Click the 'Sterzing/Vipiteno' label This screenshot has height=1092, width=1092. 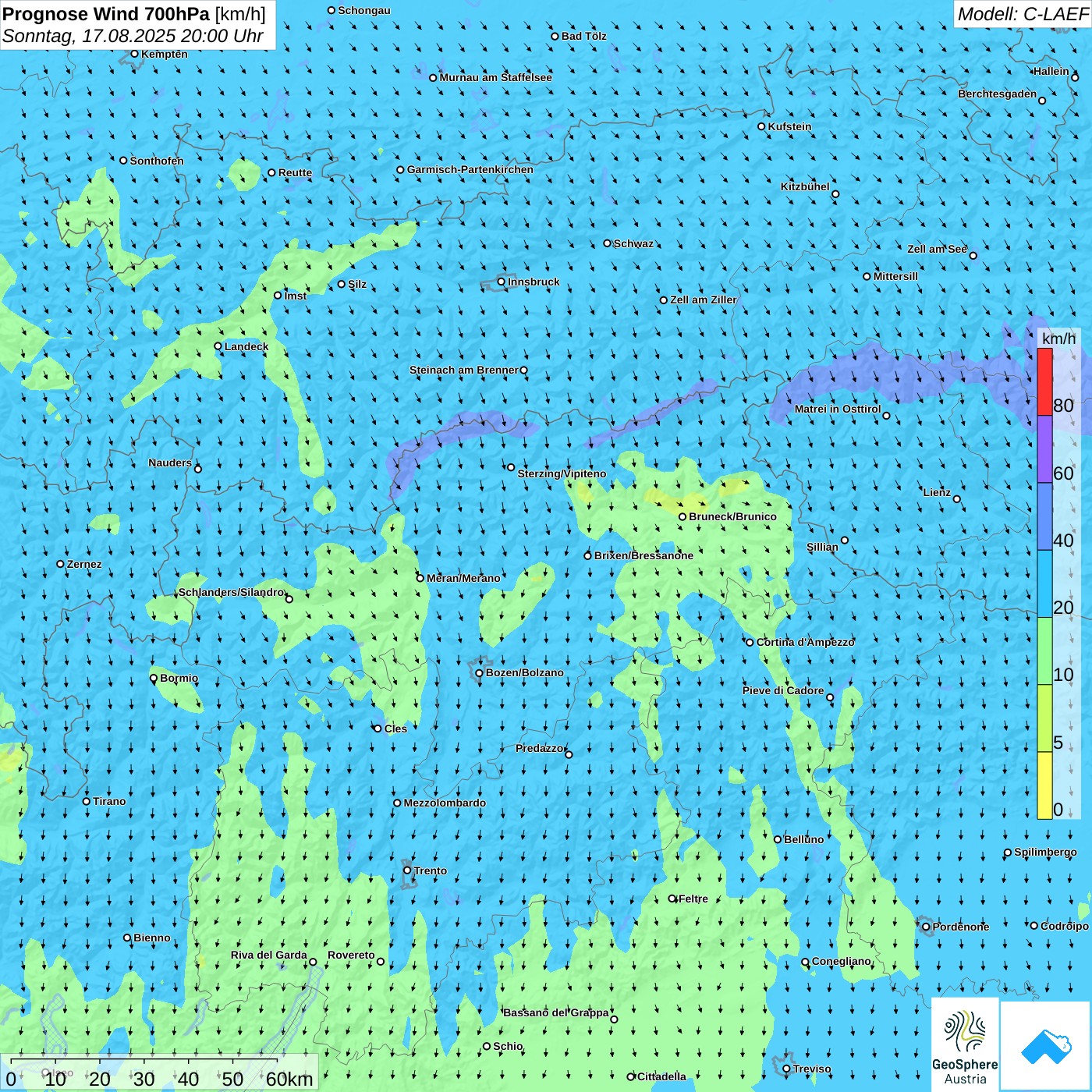pyautogui.click(x=562, y=473)
